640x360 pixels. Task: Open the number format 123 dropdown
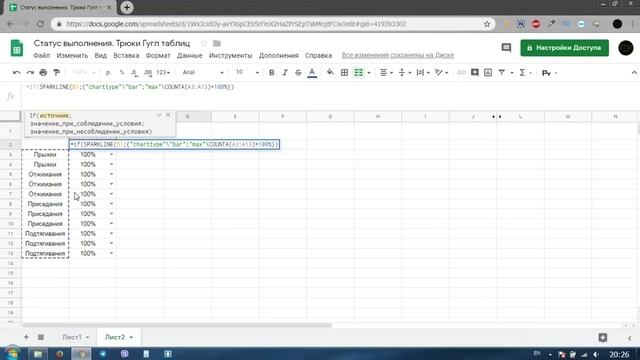coord(163,73)
